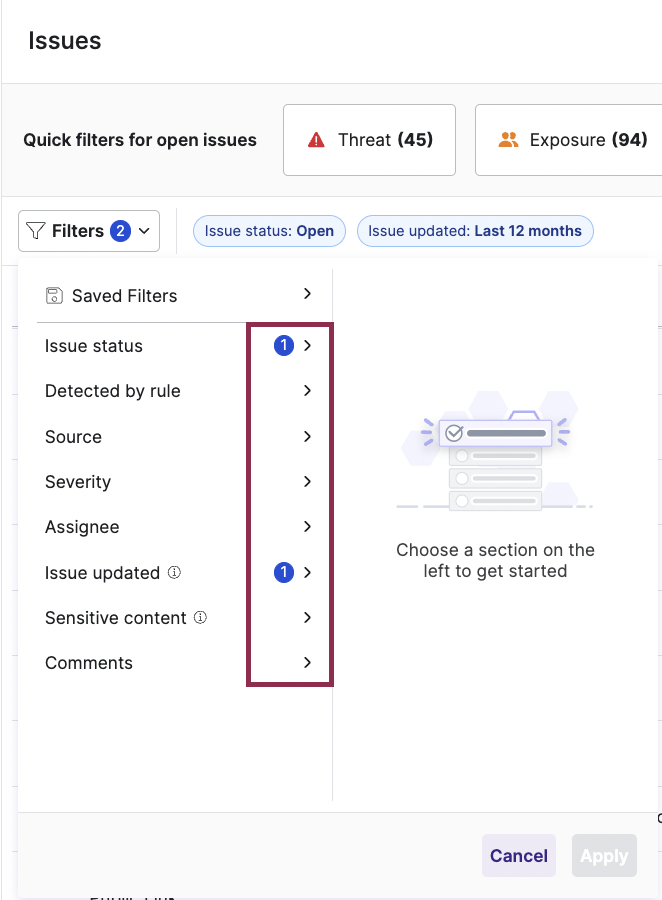Click the blue badge on Issue status

click(x=284, y=346)
